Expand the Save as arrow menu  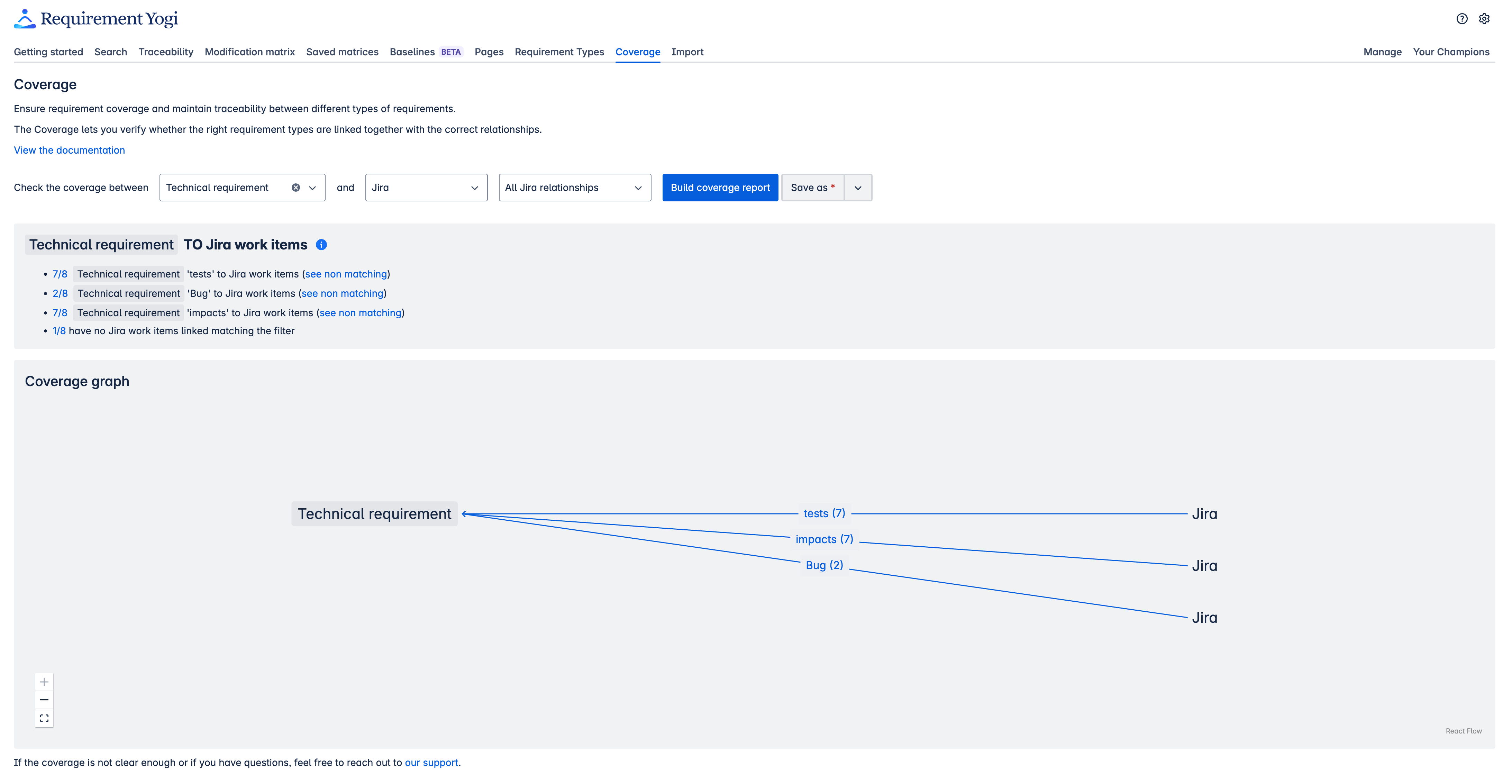point(857,188)
